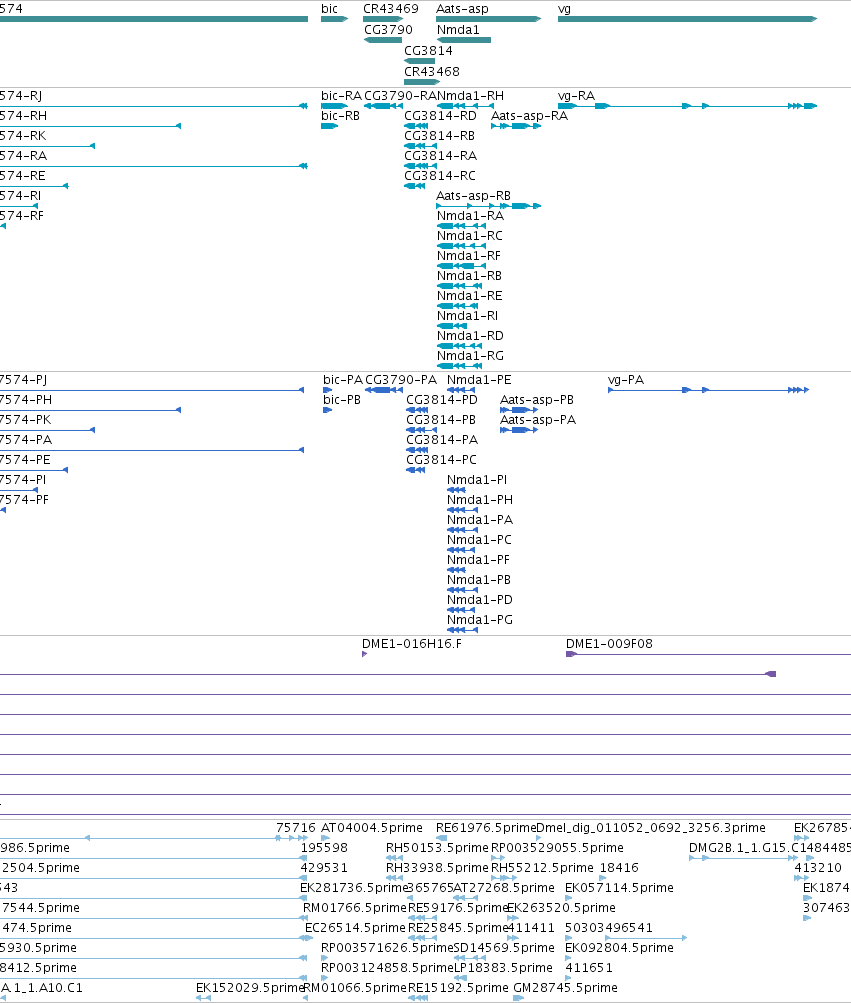Click the DME1-009F08 feature label
This screenshot has width=851, height=1003.
tap(609, 644)
